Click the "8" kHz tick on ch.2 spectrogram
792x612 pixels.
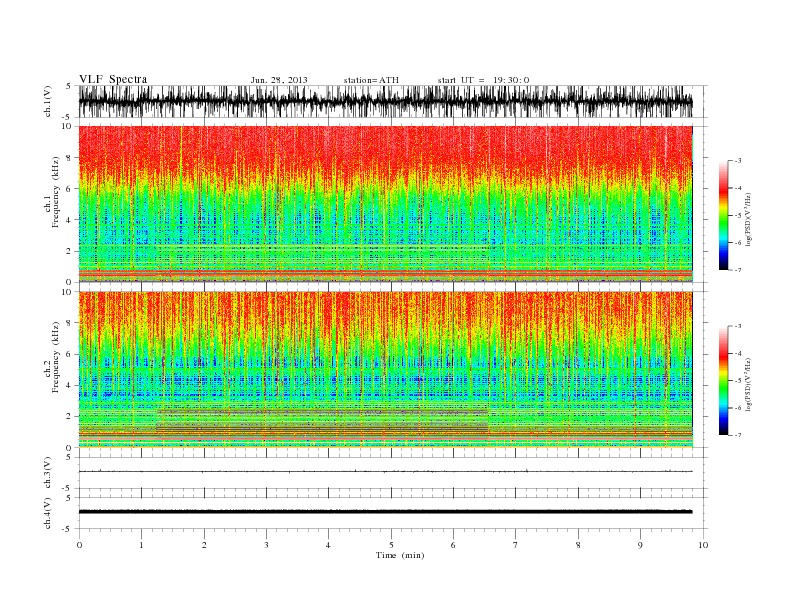70,323
